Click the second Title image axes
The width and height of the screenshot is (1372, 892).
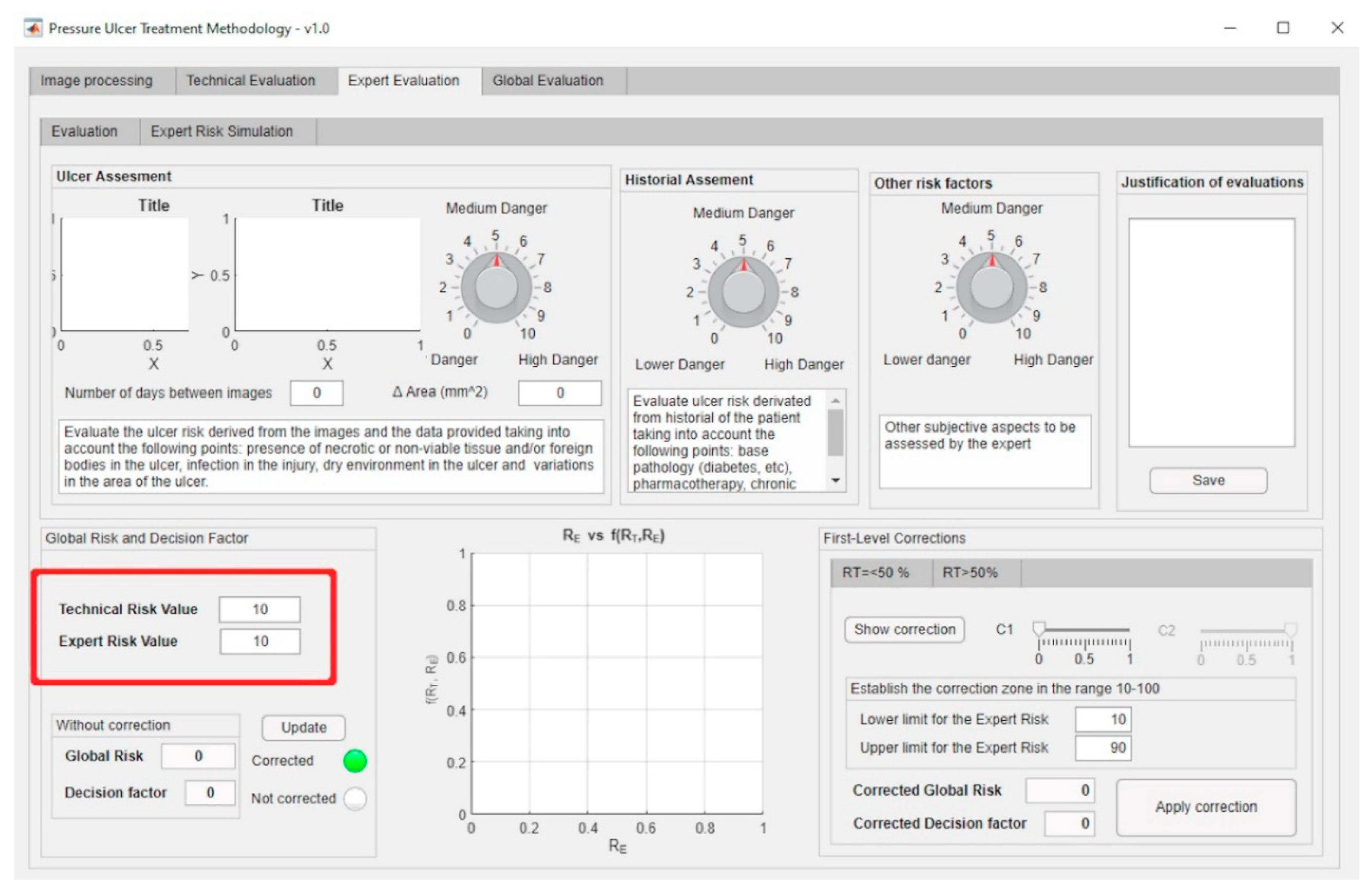(328, 274)
